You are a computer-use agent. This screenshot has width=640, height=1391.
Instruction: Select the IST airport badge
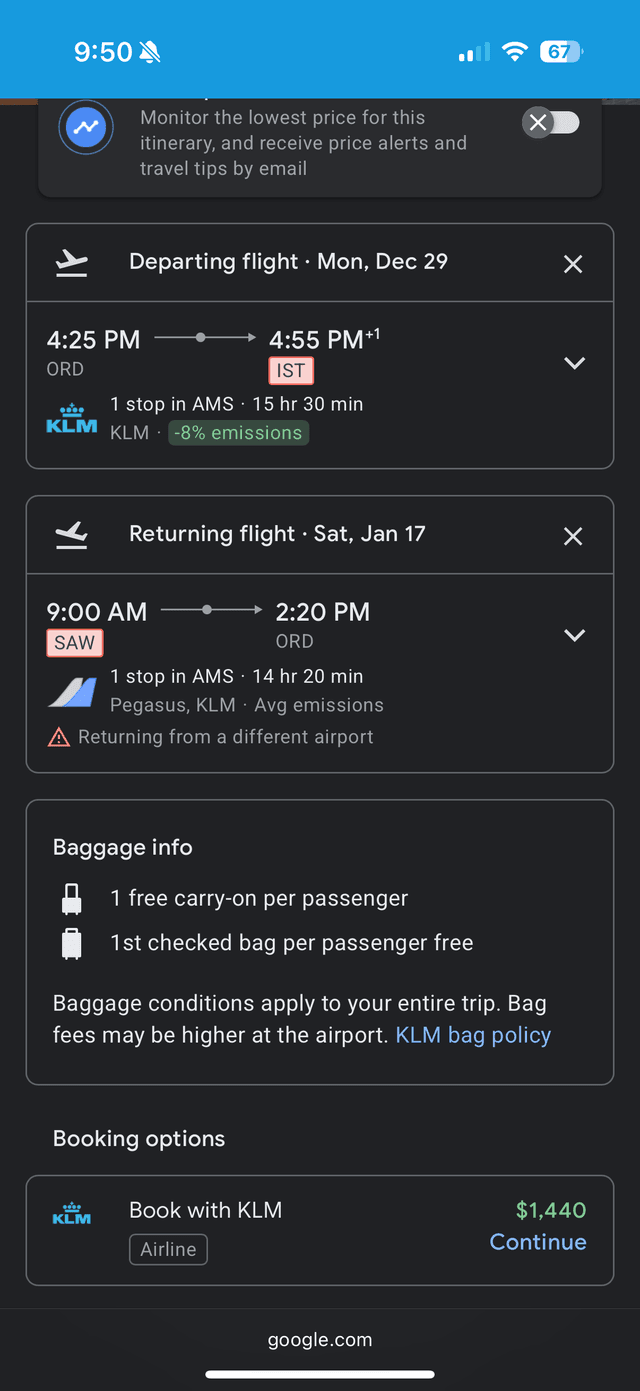(x=291, y=371)
